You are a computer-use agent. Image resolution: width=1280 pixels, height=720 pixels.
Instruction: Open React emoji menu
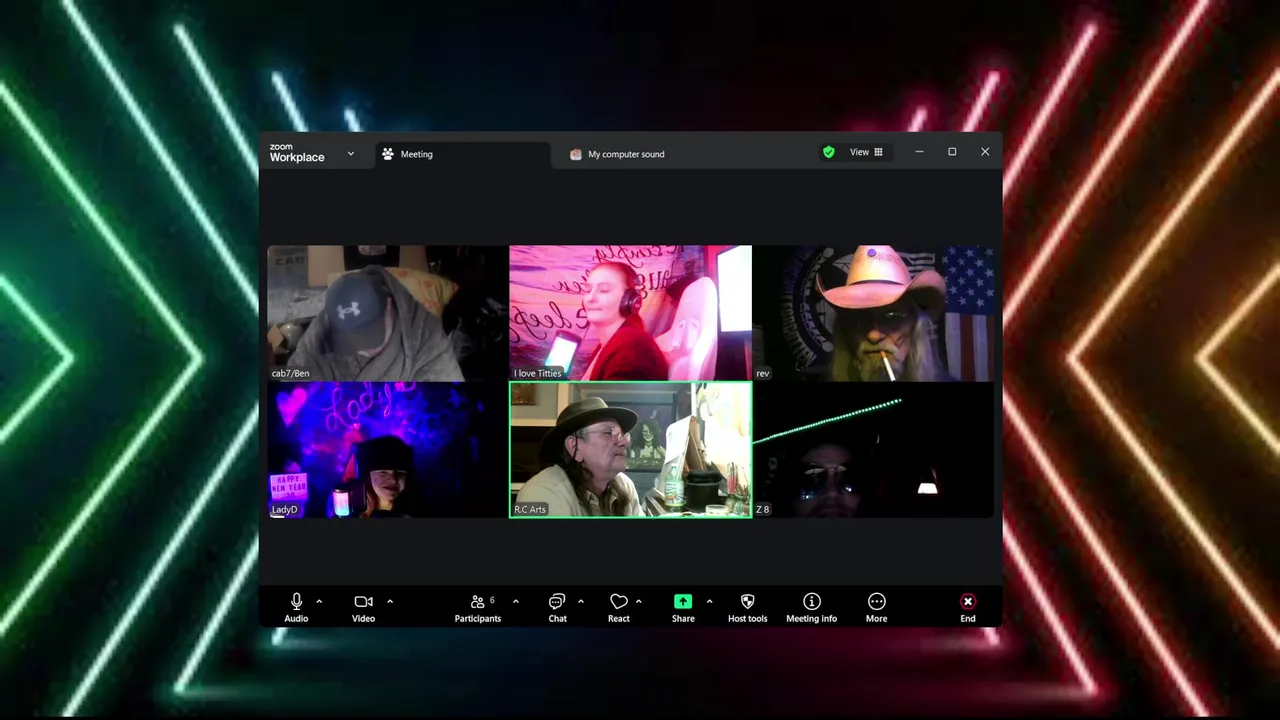click(619, 607)
